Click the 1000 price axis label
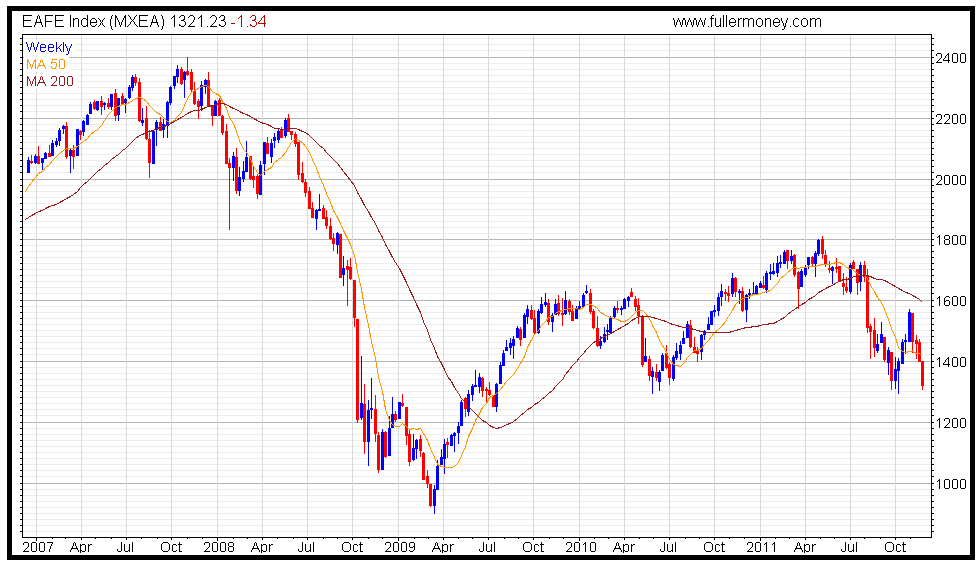This screenshot has height=561, width=978. click(951, 484)
